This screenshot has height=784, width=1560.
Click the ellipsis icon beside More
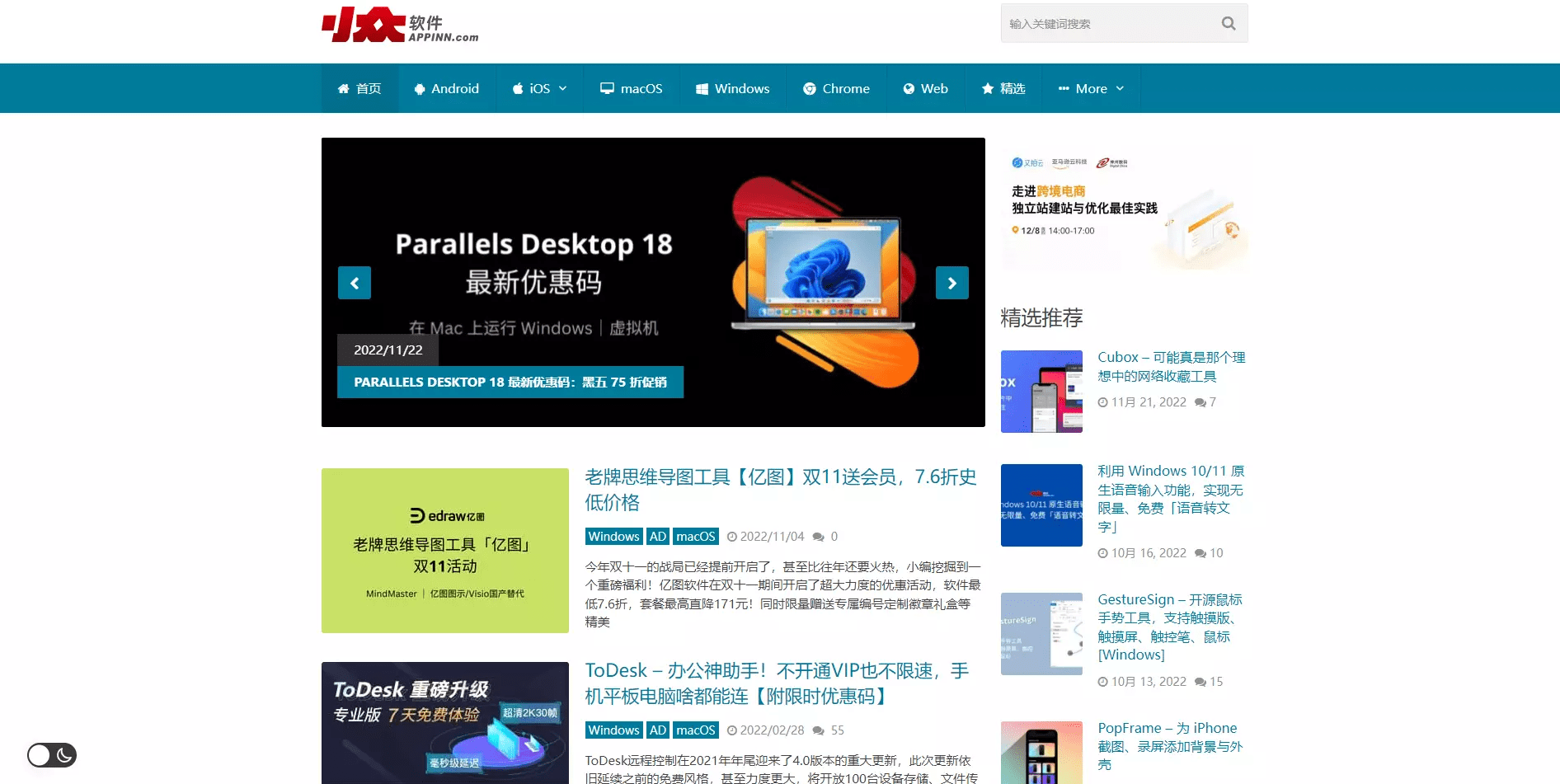pos(1064,88)
